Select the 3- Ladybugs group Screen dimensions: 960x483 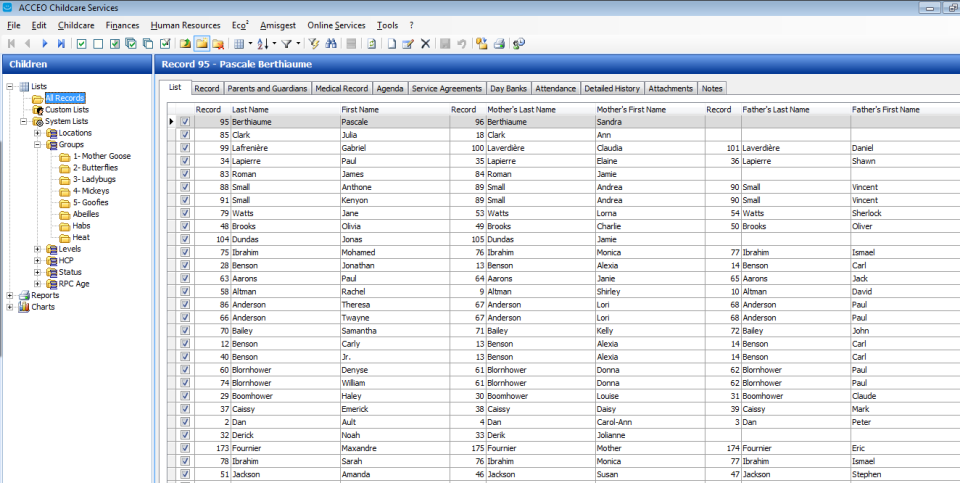(94, 179)
